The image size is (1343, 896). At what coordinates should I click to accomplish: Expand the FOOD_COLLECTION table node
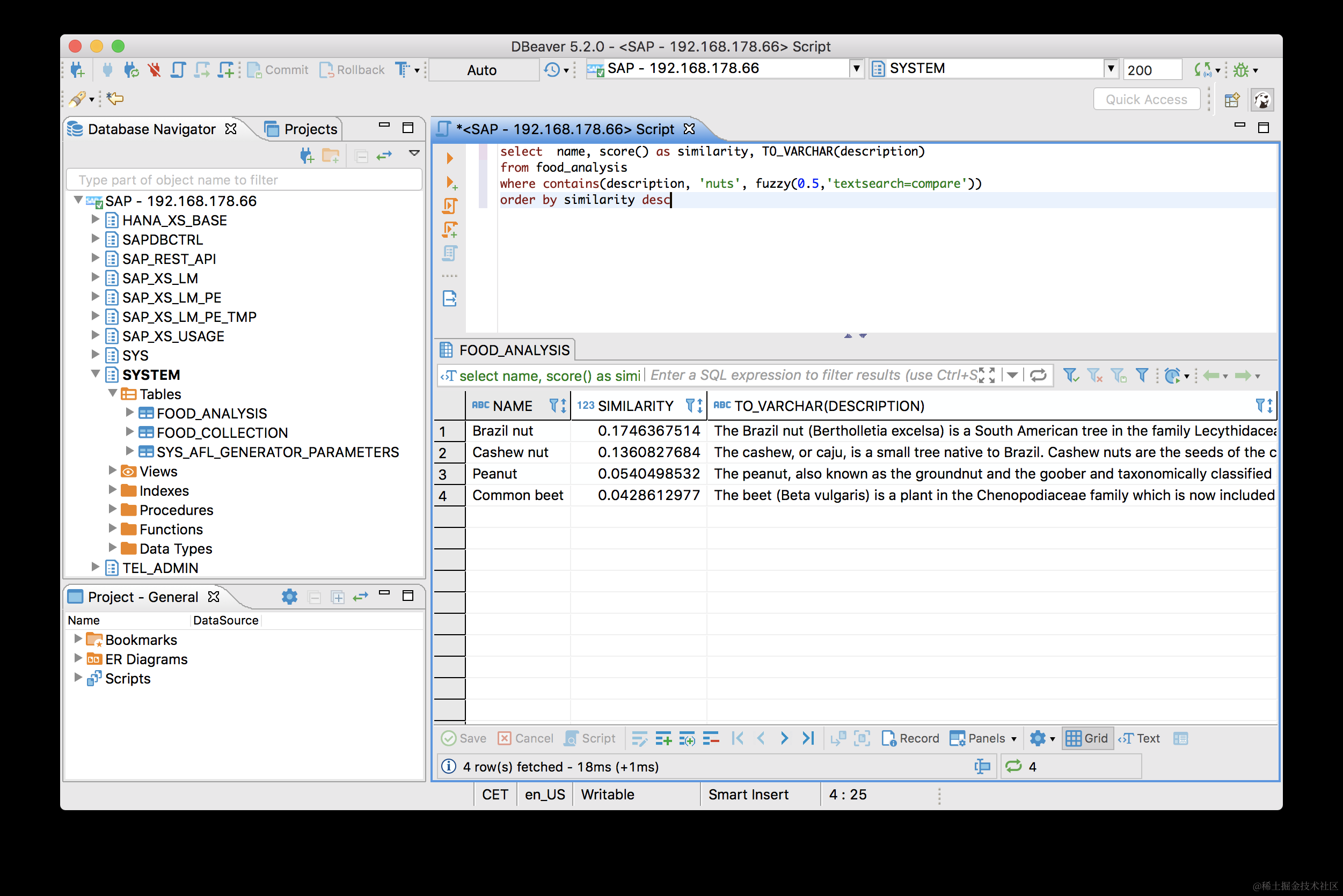130,432
